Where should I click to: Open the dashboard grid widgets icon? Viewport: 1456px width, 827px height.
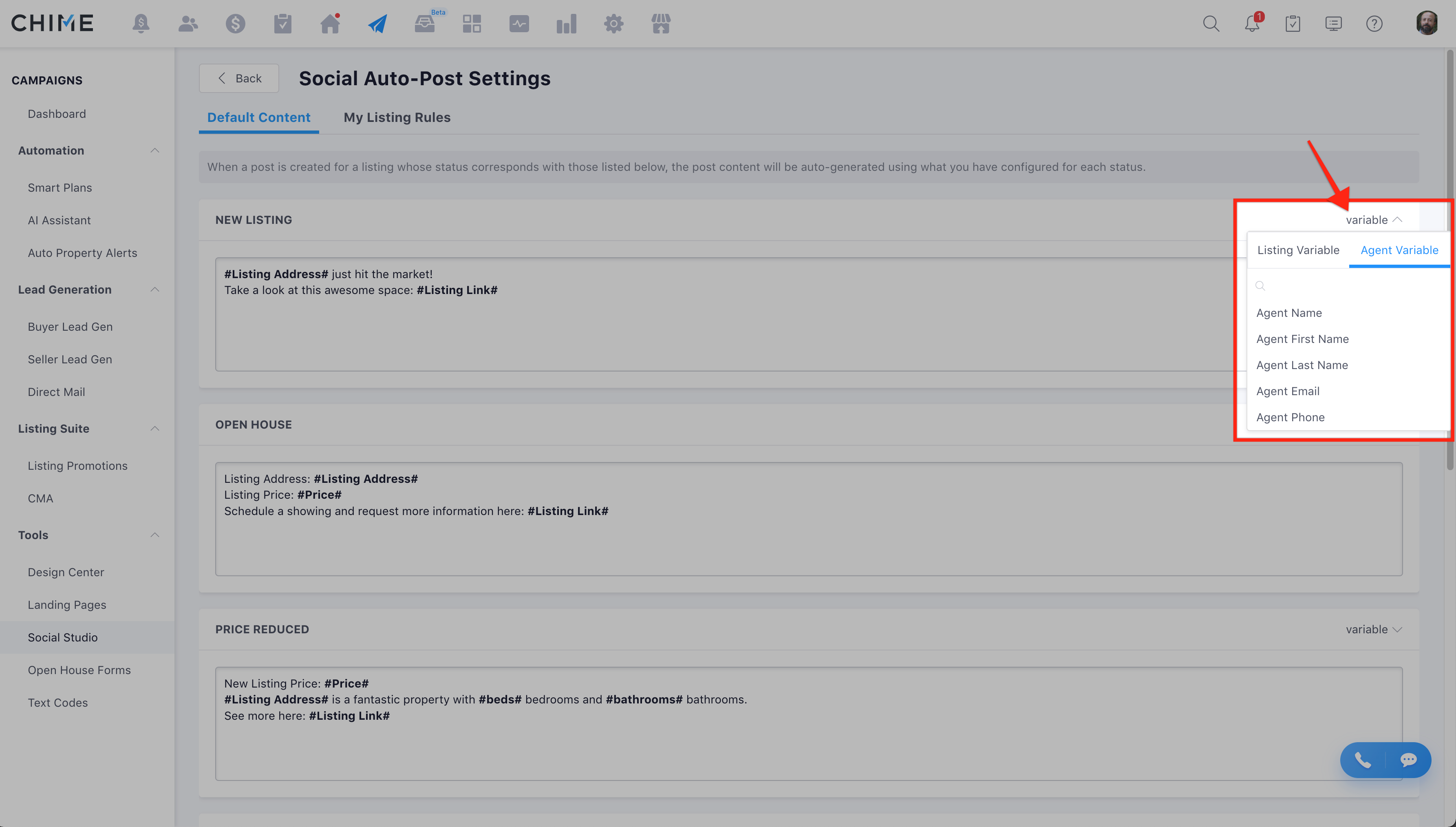(x=472, y=24)
